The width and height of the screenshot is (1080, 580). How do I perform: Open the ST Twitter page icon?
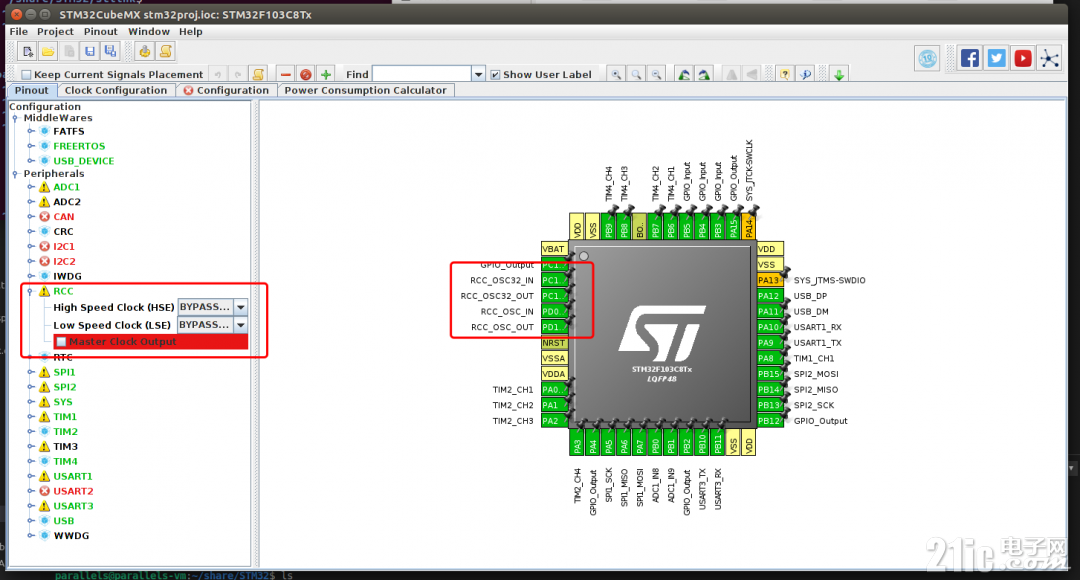tap(997, 58)
